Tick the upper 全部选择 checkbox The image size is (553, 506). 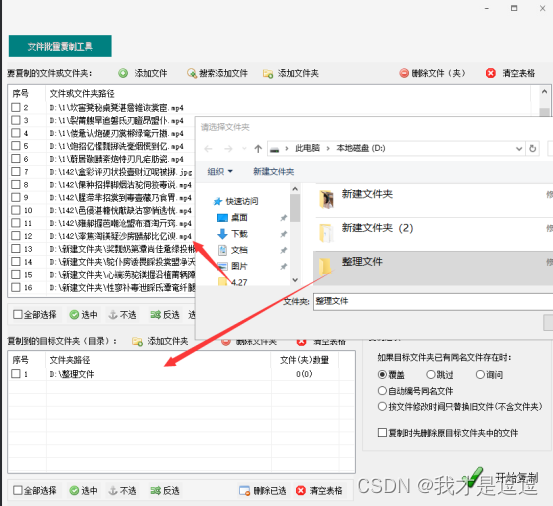pyautogui.click(x=18, y=314)
